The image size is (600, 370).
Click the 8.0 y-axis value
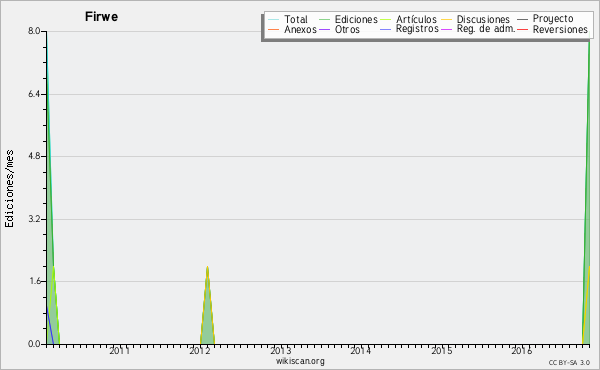click(34, 31)
